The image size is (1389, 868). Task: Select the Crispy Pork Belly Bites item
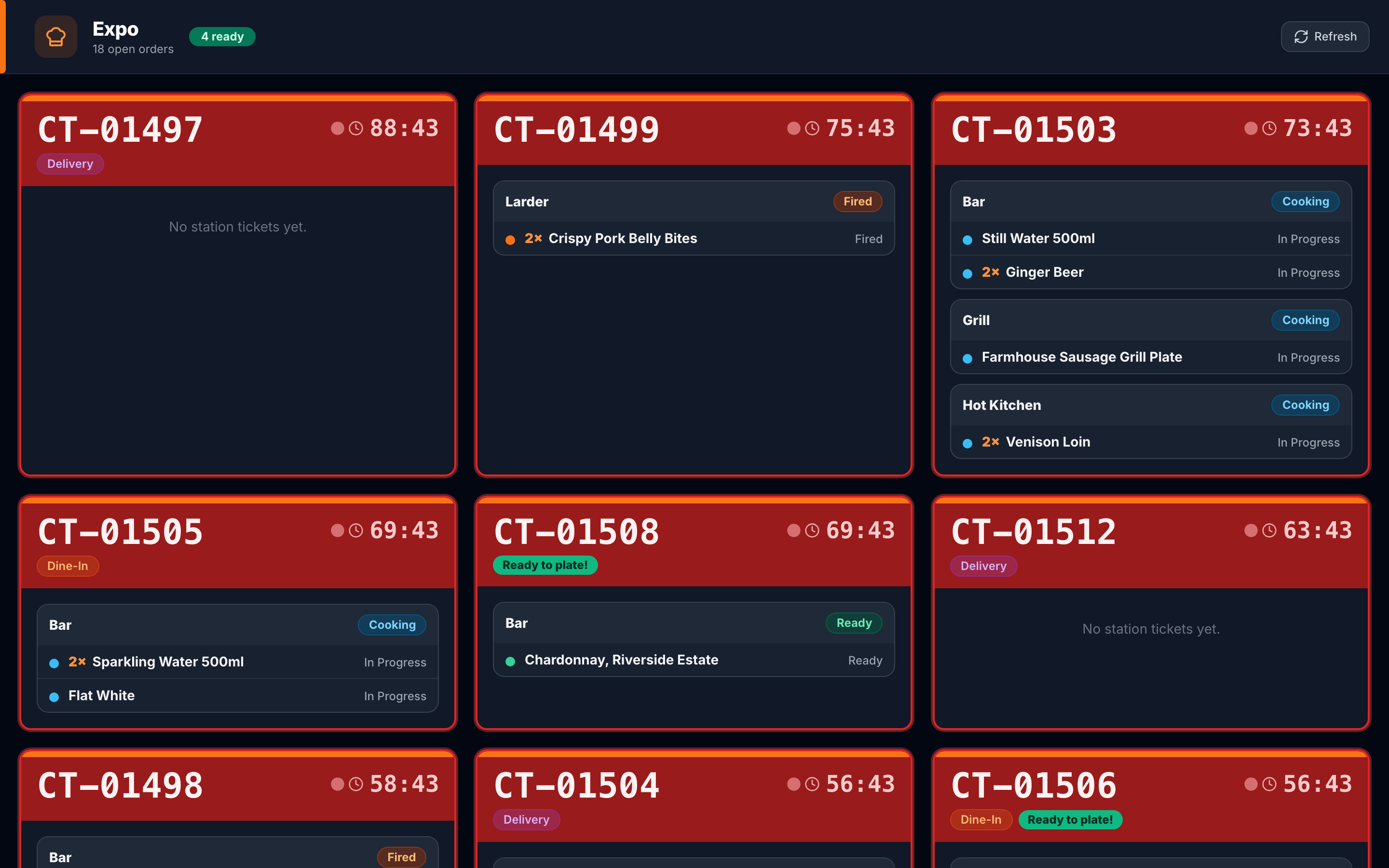pyautogui.click(x=694, y=239)
